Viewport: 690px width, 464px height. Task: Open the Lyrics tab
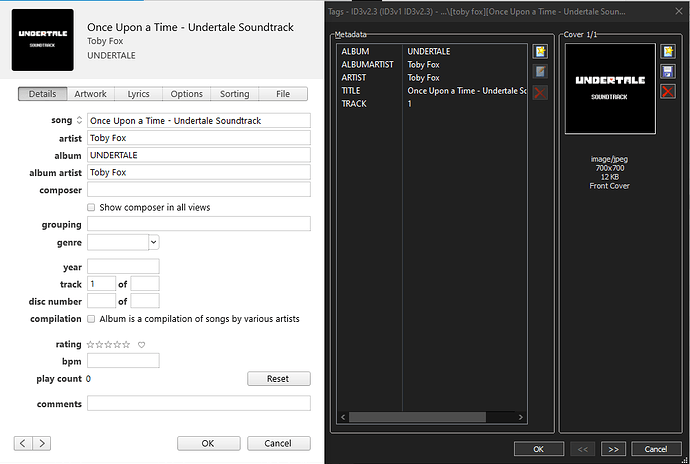pyautogui.click(x=138, y=94)
